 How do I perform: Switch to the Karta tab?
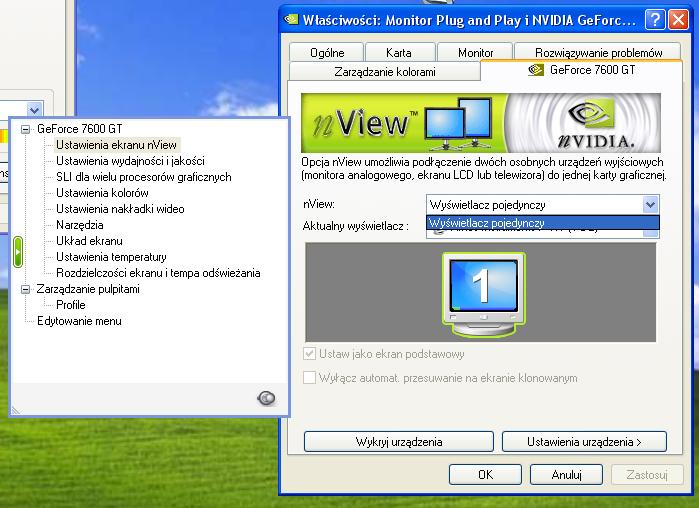[x=399, y=53]
